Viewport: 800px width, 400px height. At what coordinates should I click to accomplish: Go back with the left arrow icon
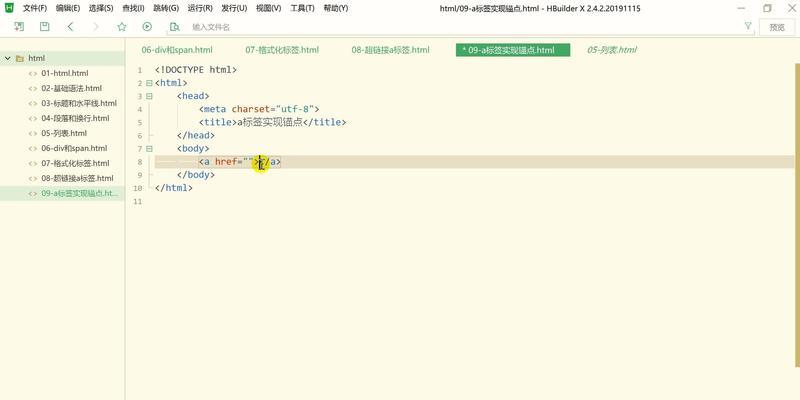tap(70, 27)
